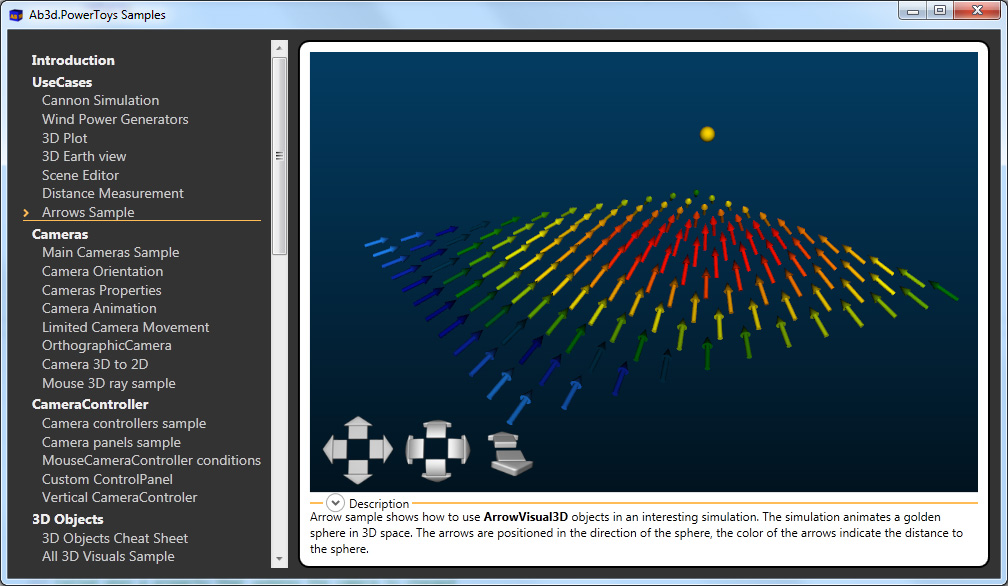Click the move camera right arrow

381,450
